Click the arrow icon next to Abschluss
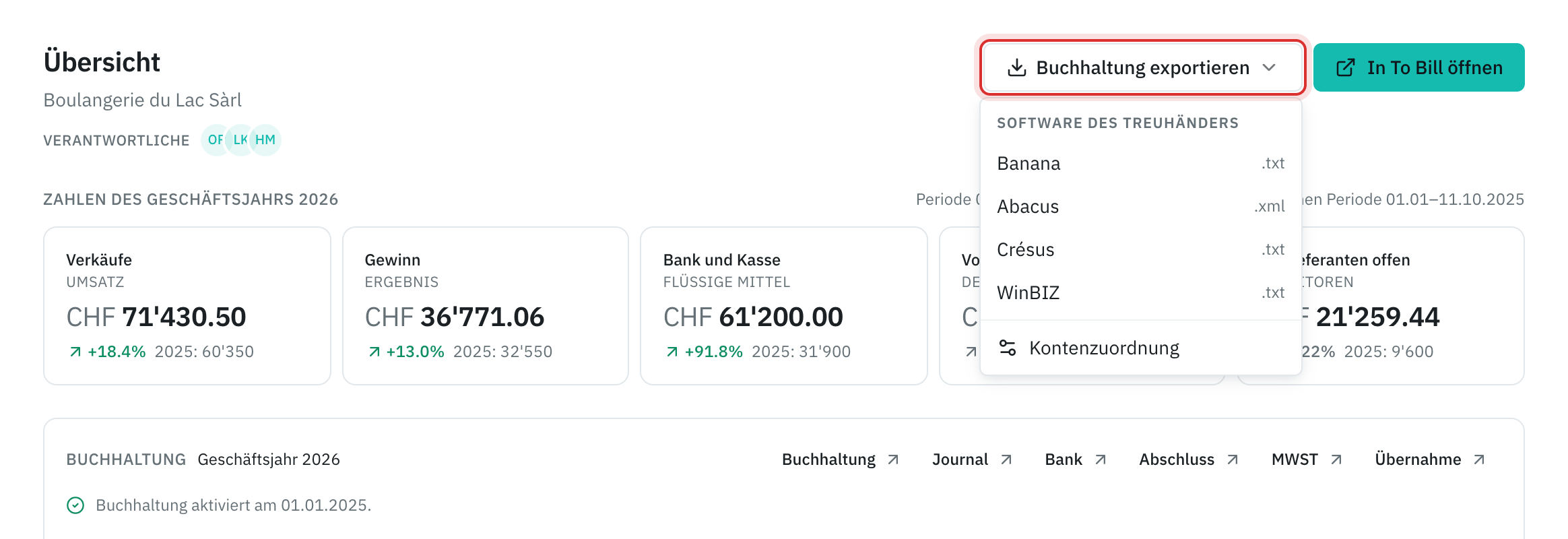Image resolution: width=1568 pixels, height=539 pixels. coord(1233,459)
